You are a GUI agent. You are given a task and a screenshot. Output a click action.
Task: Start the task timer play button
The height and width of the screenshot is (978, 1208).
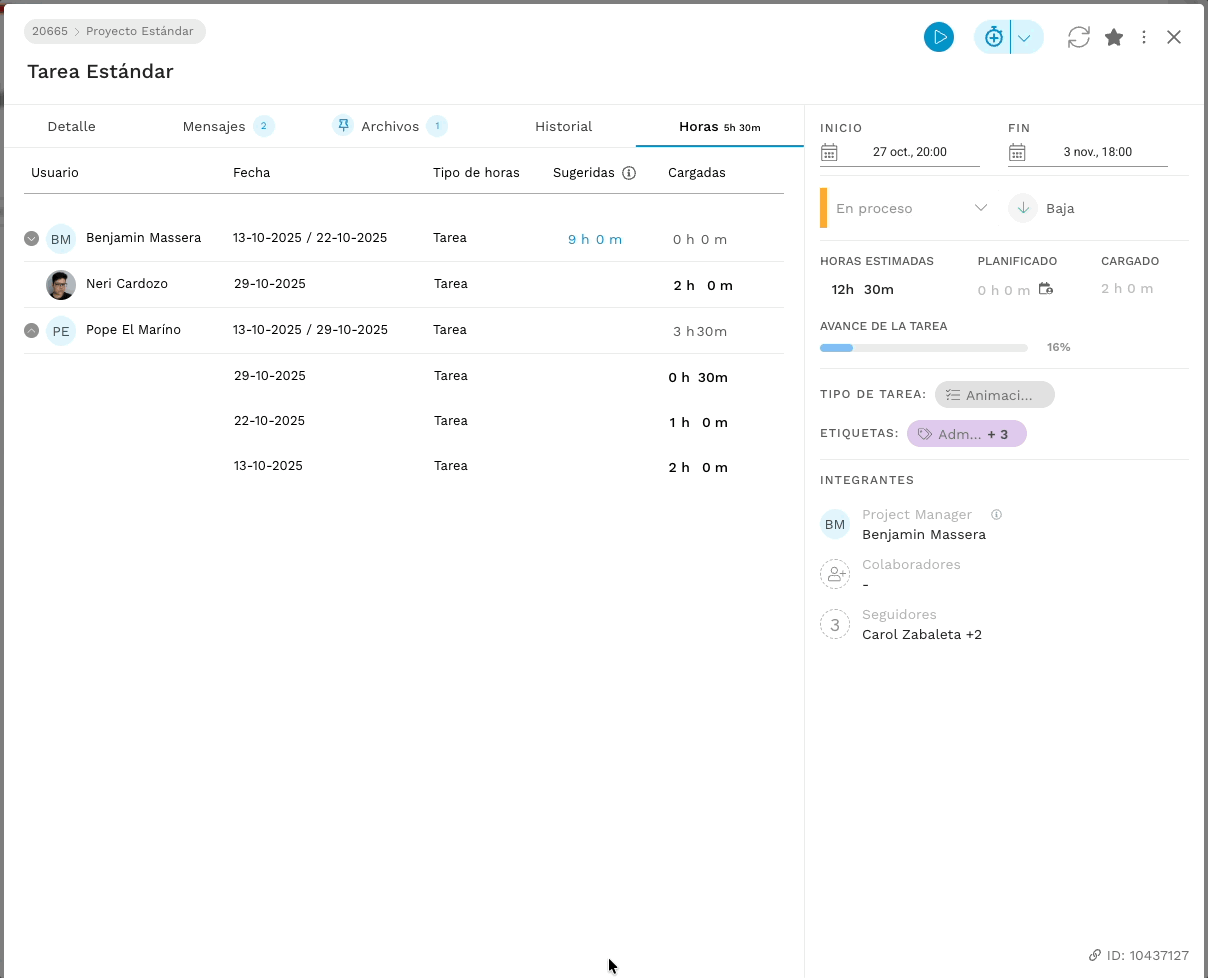pos(938,38)
